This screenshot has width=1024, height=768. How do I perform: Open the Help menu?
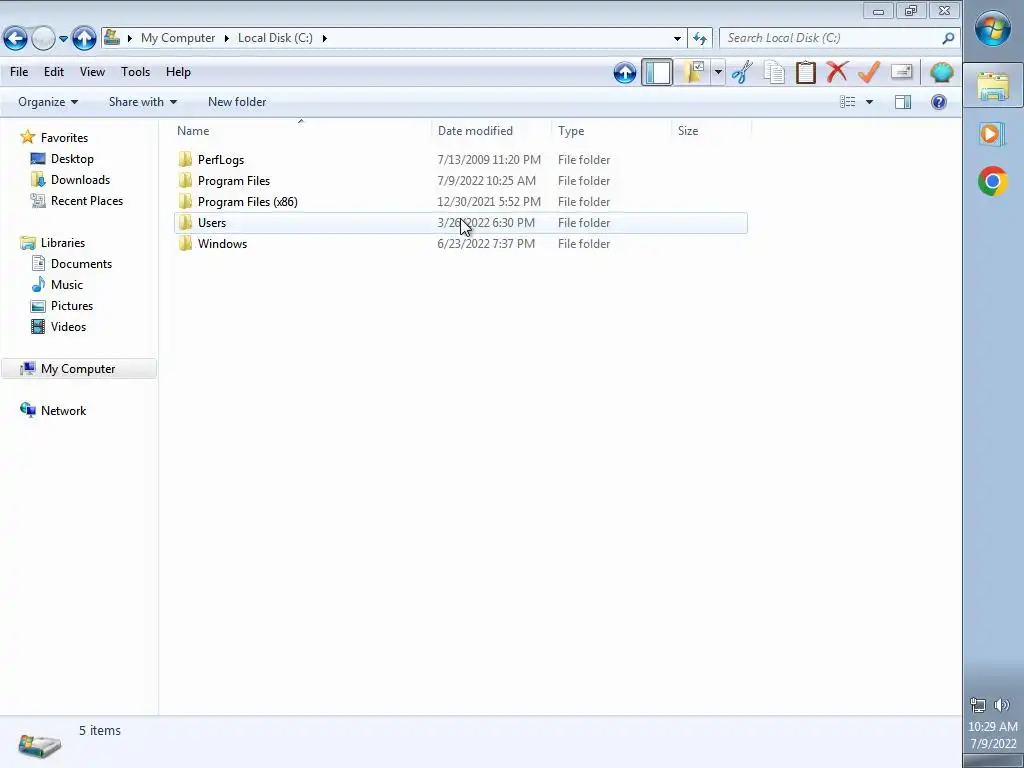click(178, 72)
